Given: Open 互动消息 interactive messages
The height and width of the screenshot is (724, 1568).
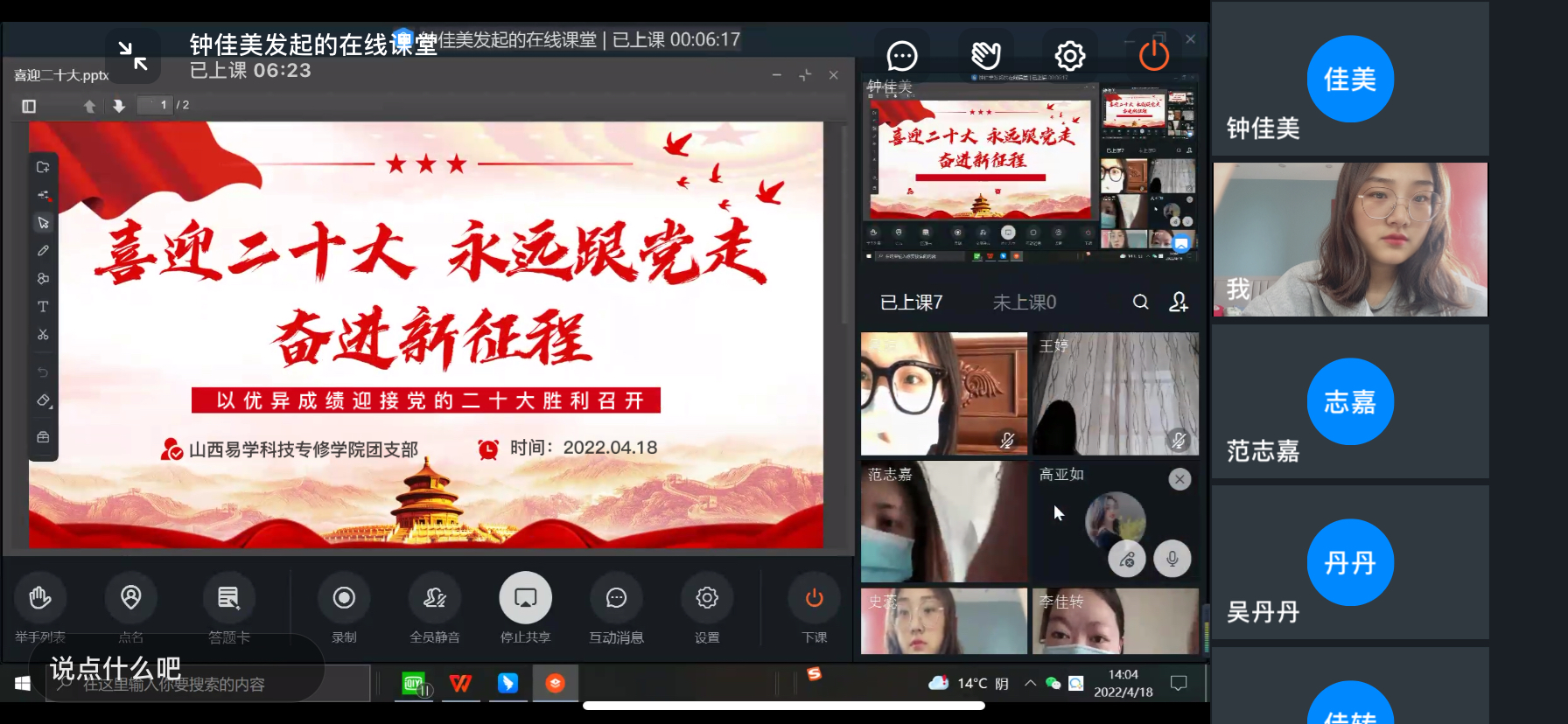Looking at the screenshot, I should (x=616, y=609).
